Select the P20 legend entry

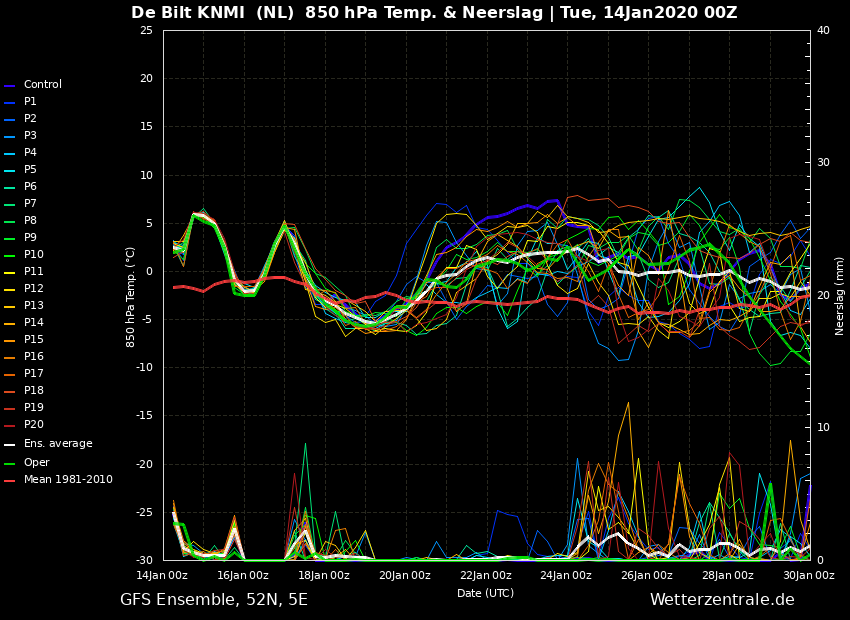[33, 425]
